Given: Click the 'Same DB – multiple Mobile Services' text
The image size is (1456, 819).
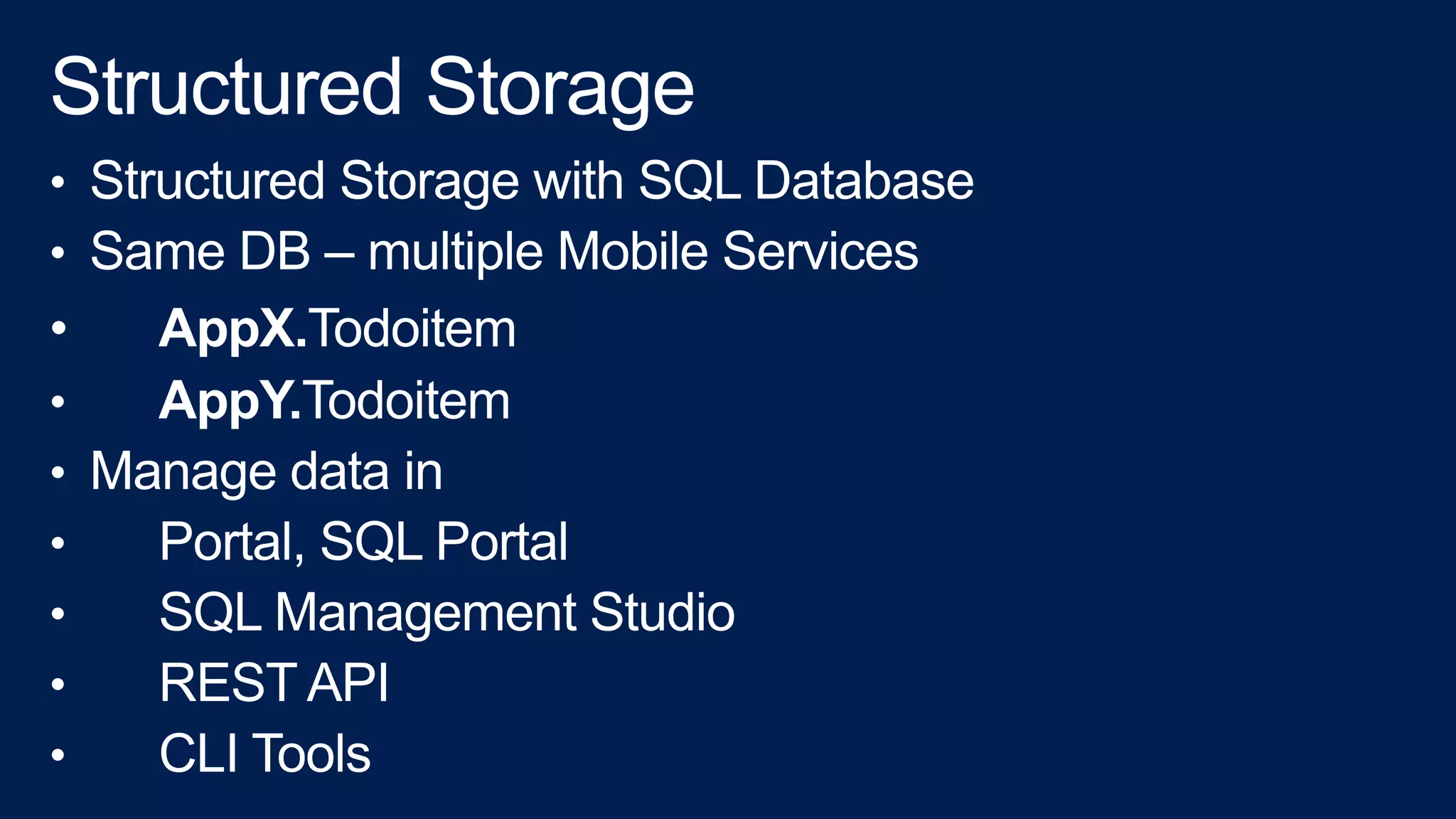Looking at the screenshot, I should coord(504,252).
